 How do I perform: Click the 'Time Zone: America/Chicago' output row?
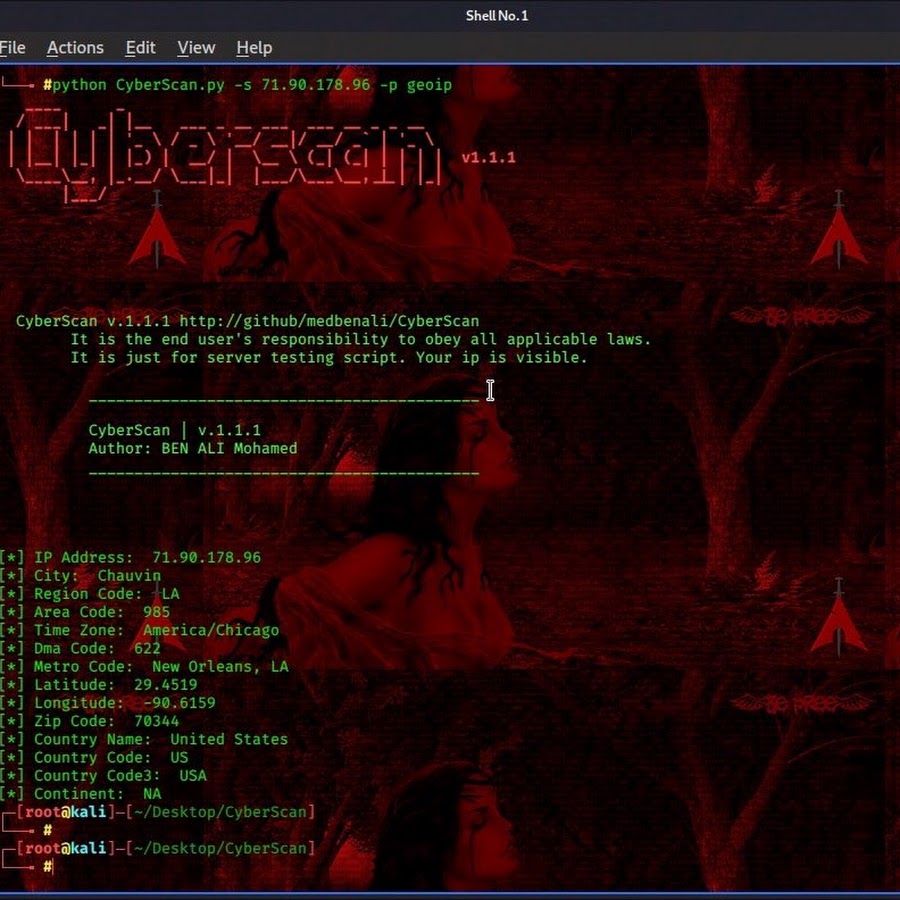(x=139, y=630)
